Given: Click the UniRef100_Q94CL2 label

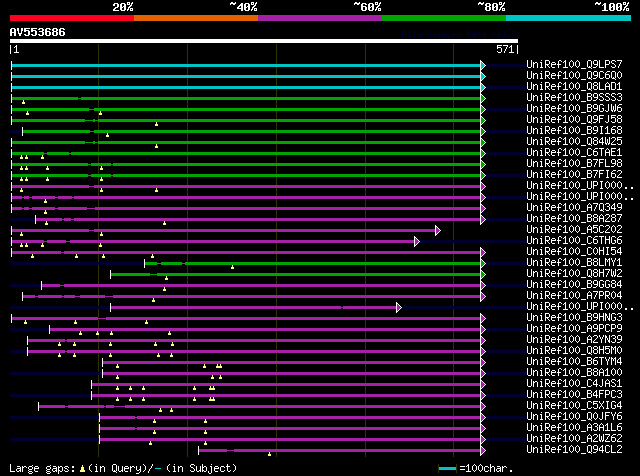Looking at the screenshot, I should coord(574,450).
